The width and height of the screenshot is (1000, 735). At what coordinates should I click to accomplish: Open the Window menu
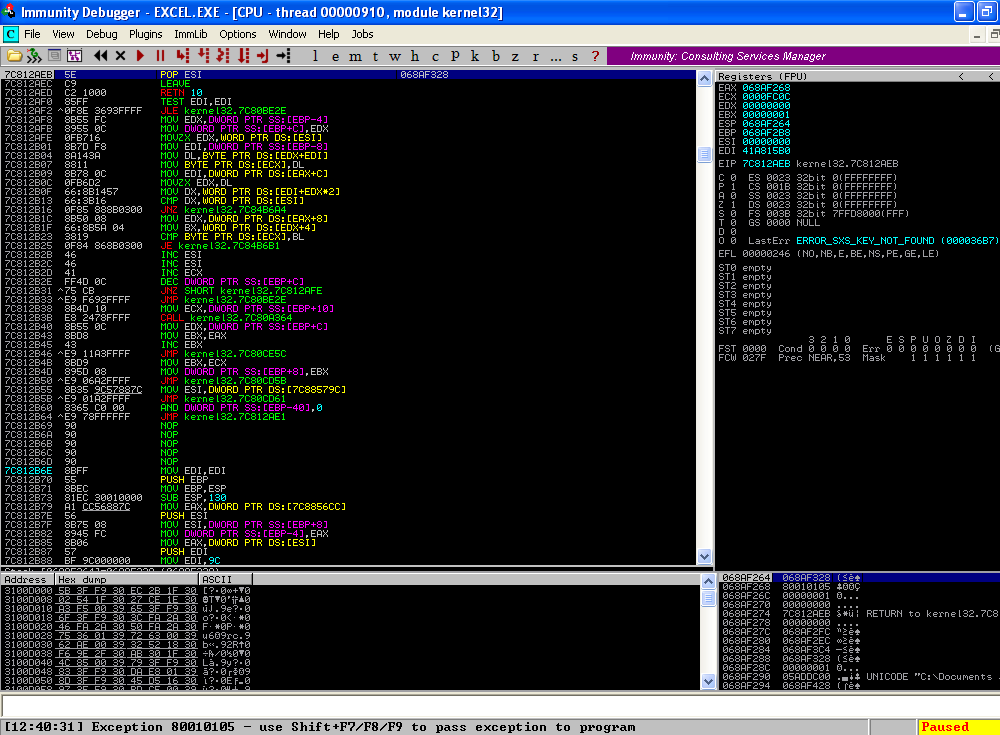click(x=287, y=34)
